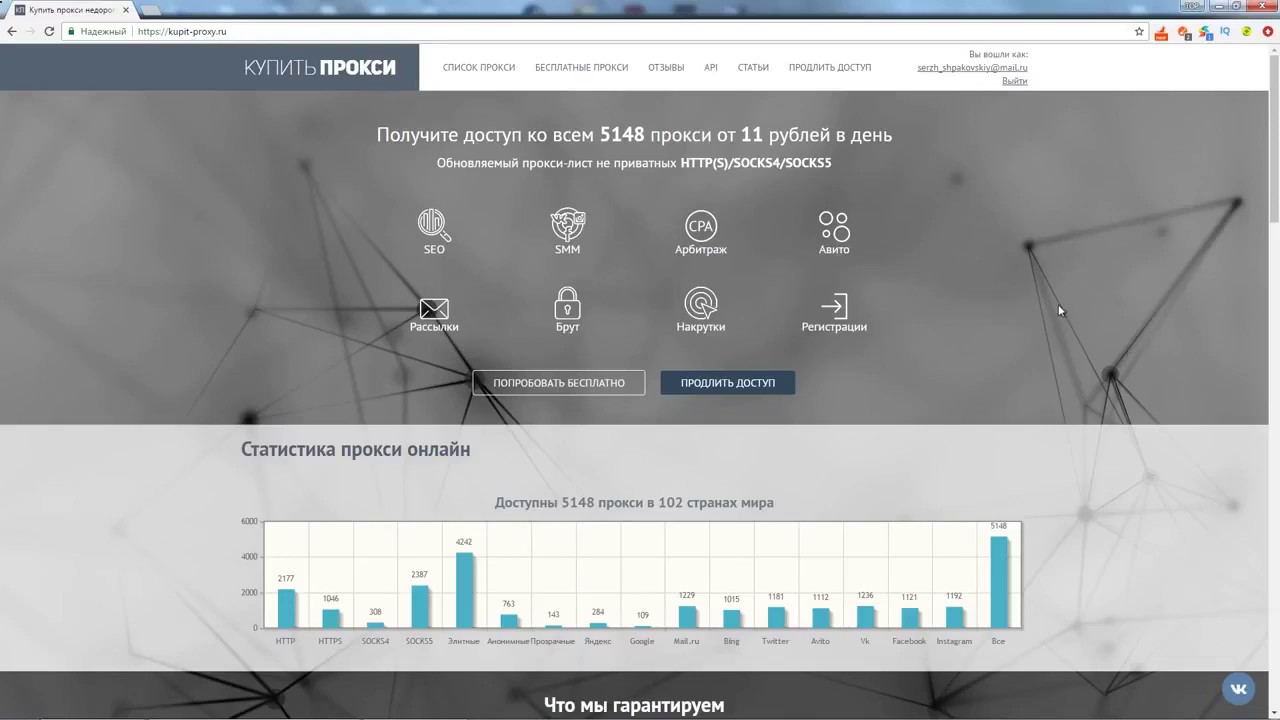The height and width of the screenshot is (720, 1280).
Task: Click the Facebook label on chart axis
Action: [x=909, y=641]
